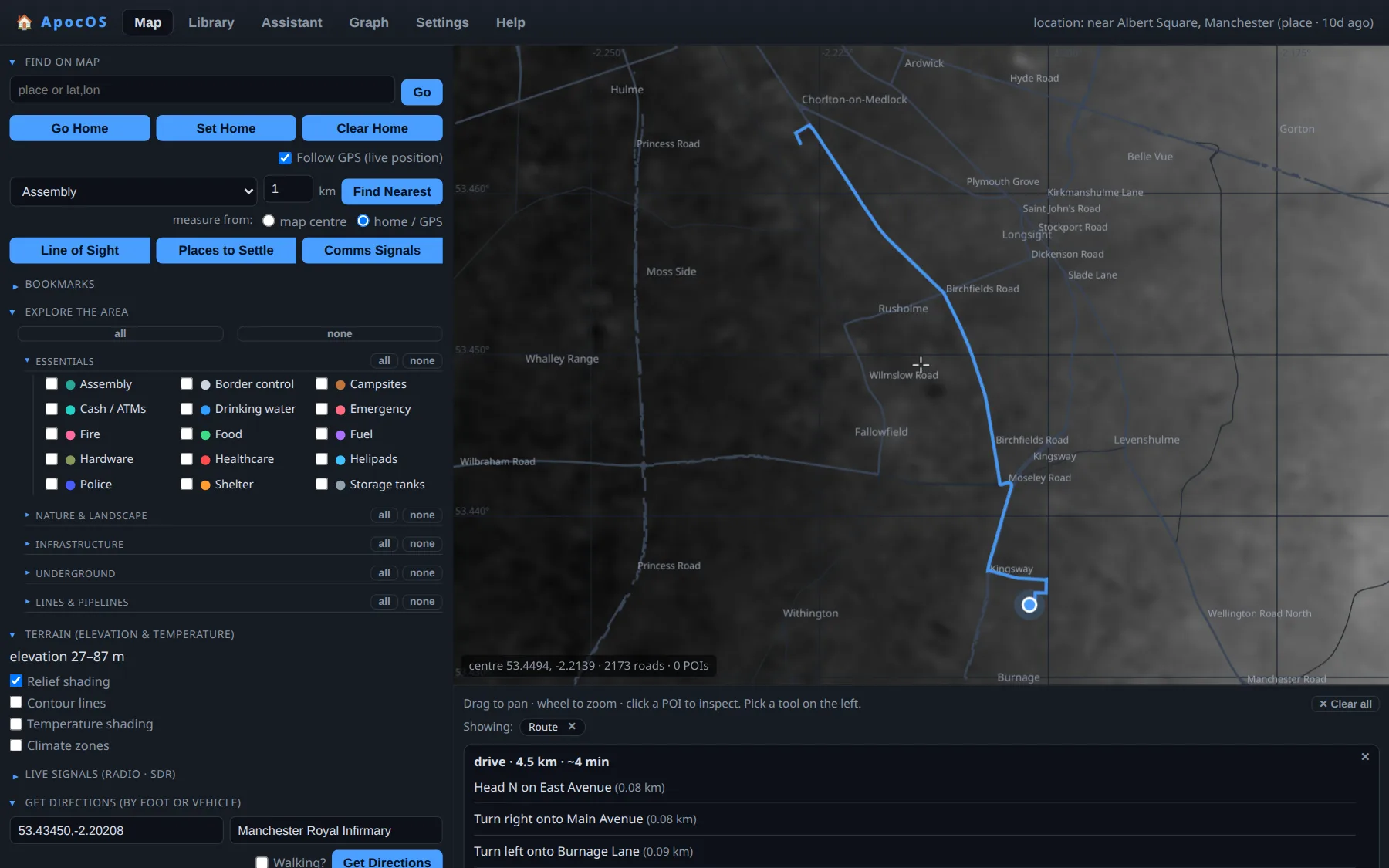
Task: Click the Police blue dot swatch
Action: 70,485
